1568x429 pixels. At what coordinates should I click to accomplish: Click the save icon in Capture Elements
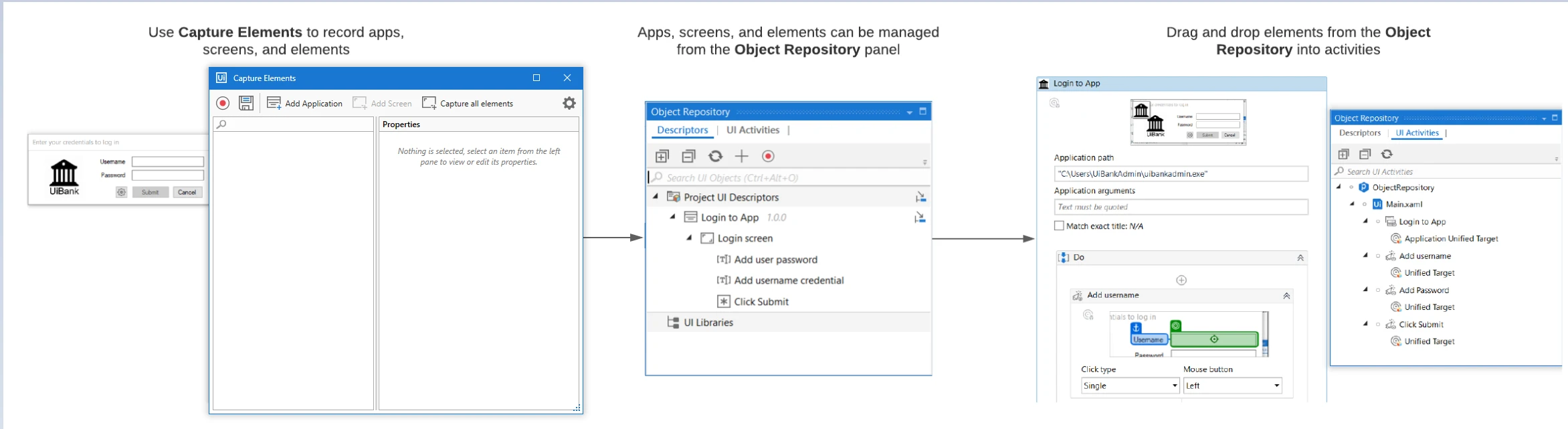click(246, 103)
